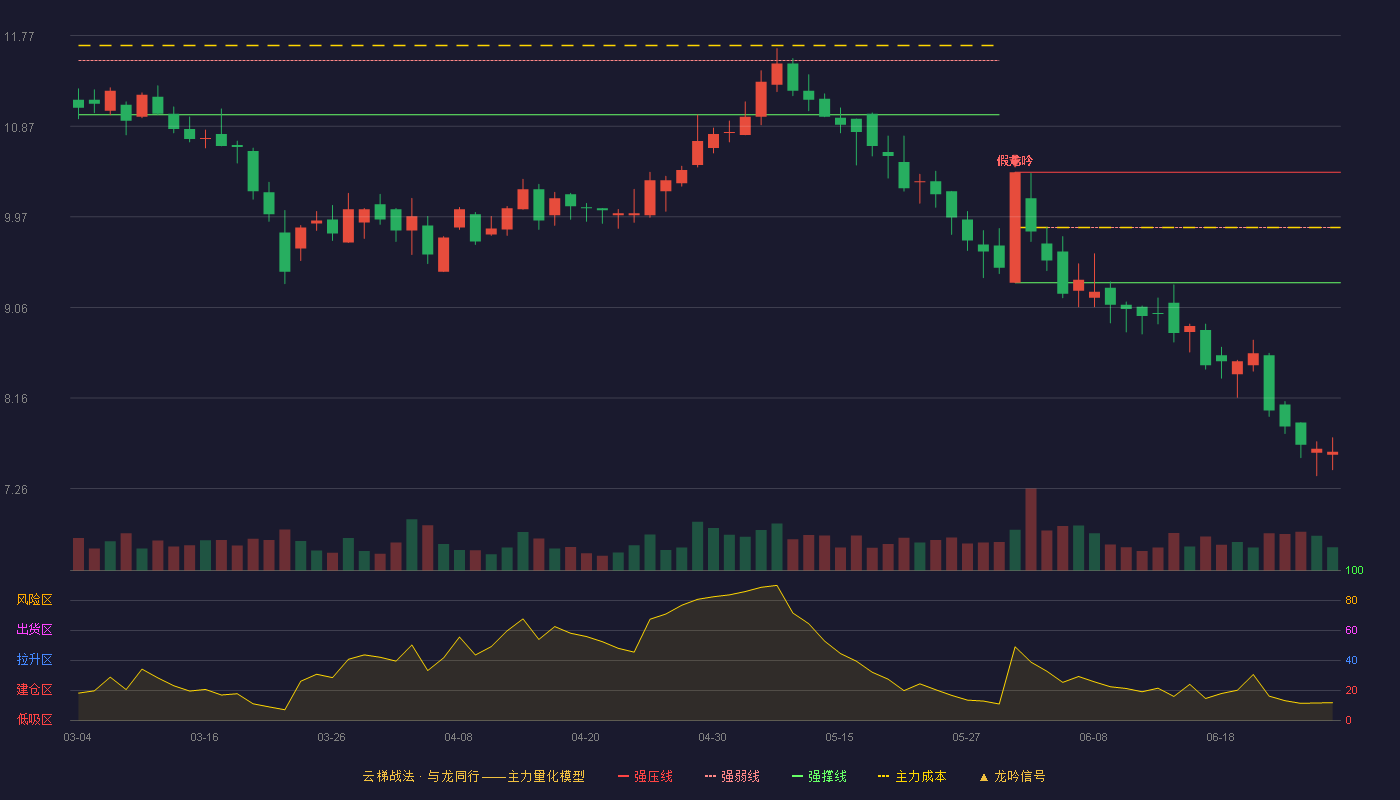This screenshot has height=800, width=1400.
Task: Click the 06-18 date label
Action: coord(1220,737)
